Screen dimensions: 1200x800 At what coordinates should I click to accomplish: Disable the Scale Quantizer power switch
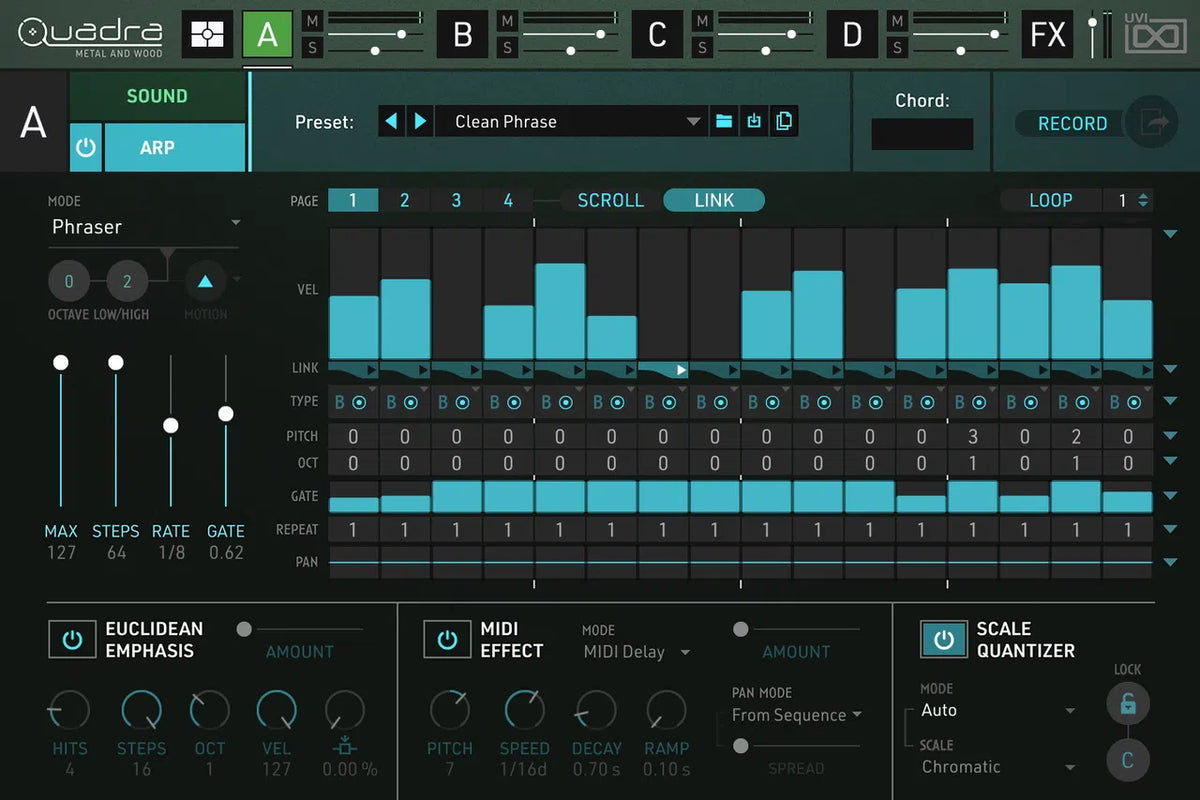click(x=943, y=640)
